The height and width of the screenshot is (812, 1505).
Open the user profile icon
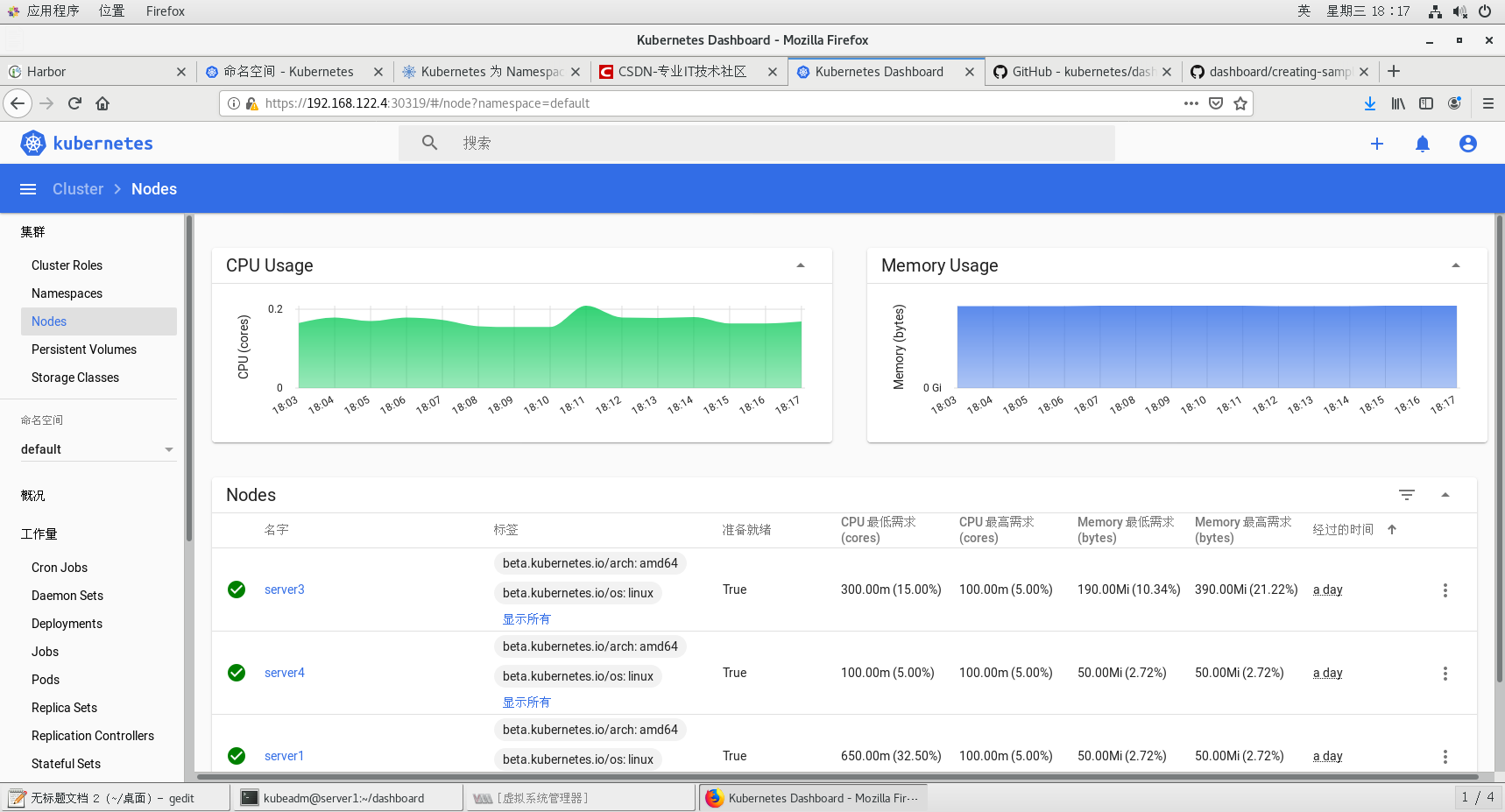[x=1468, y=143]
